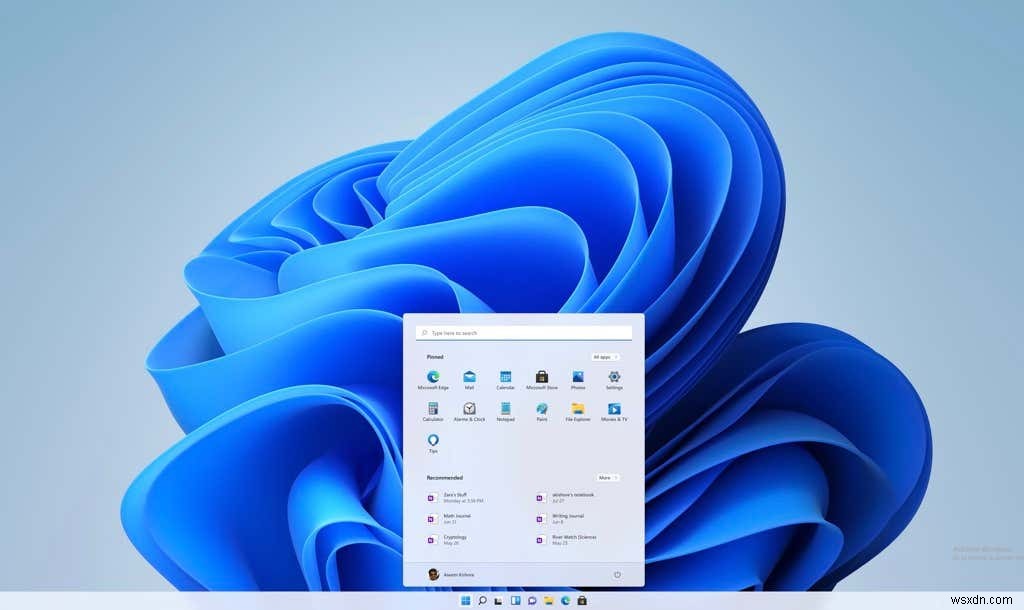
Task: Launch Notepad from the Start menu
Action: [x=505, y=410]
